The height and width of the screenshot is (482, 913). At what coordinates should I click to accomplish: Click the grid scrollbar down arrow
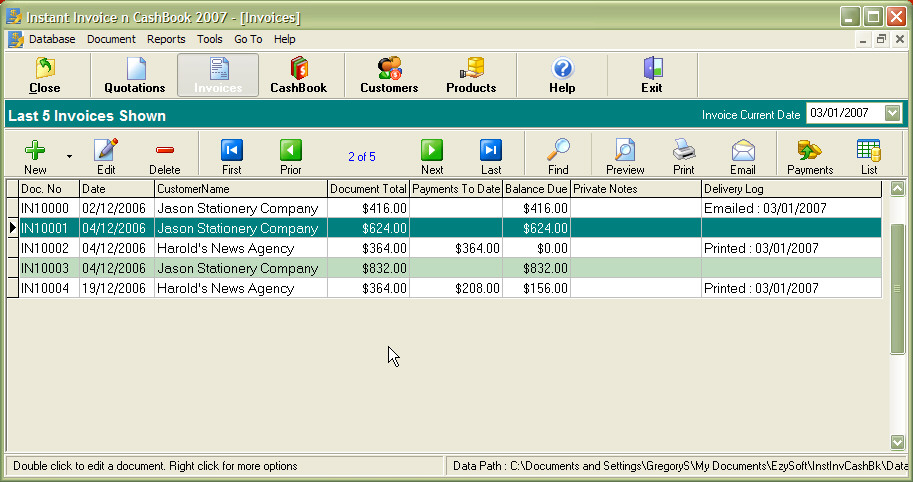(x=897, y=442)
